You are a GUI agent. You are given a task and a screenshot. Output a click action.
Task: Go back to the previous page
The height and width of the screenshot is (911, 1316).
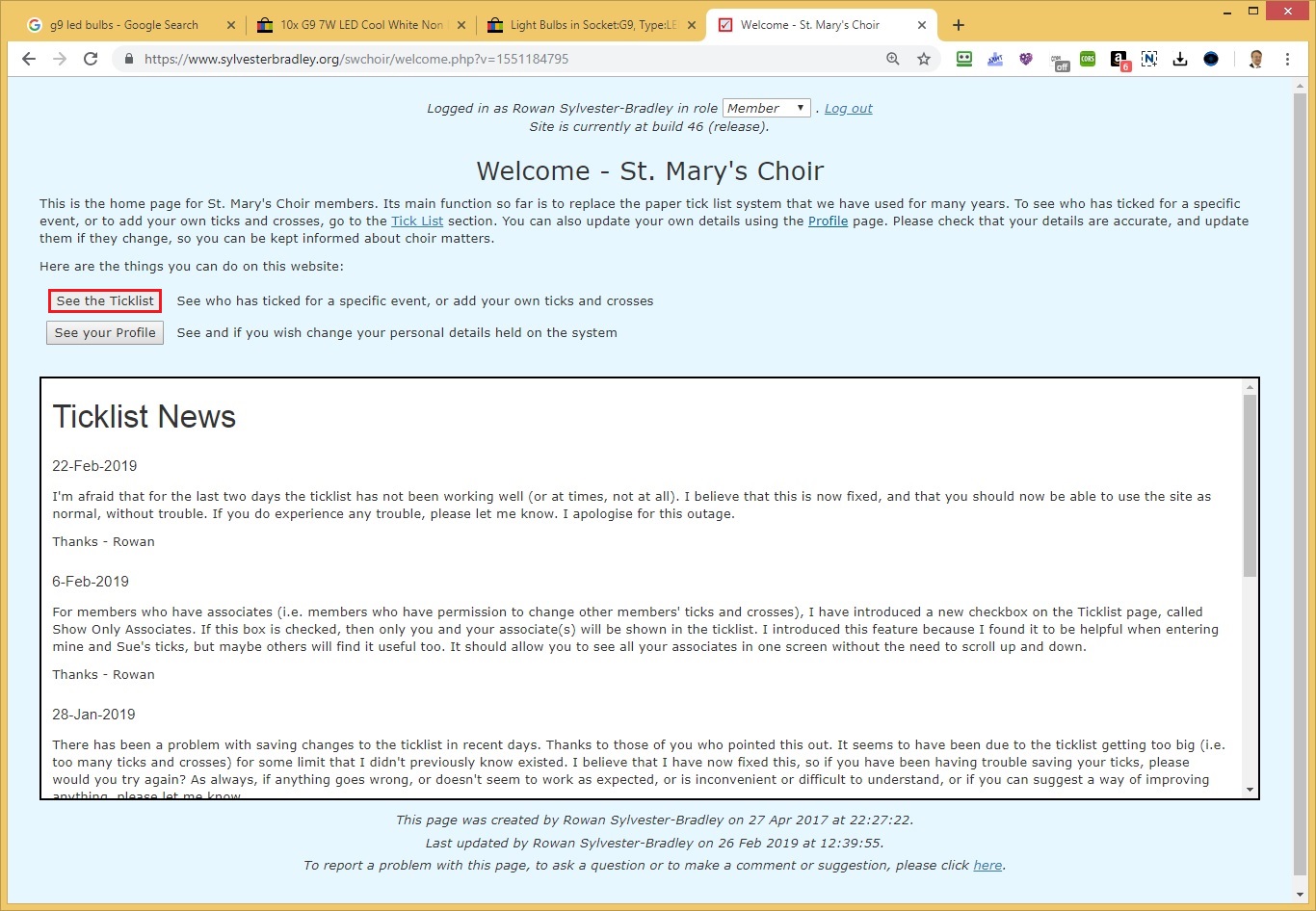click(29, 59)
